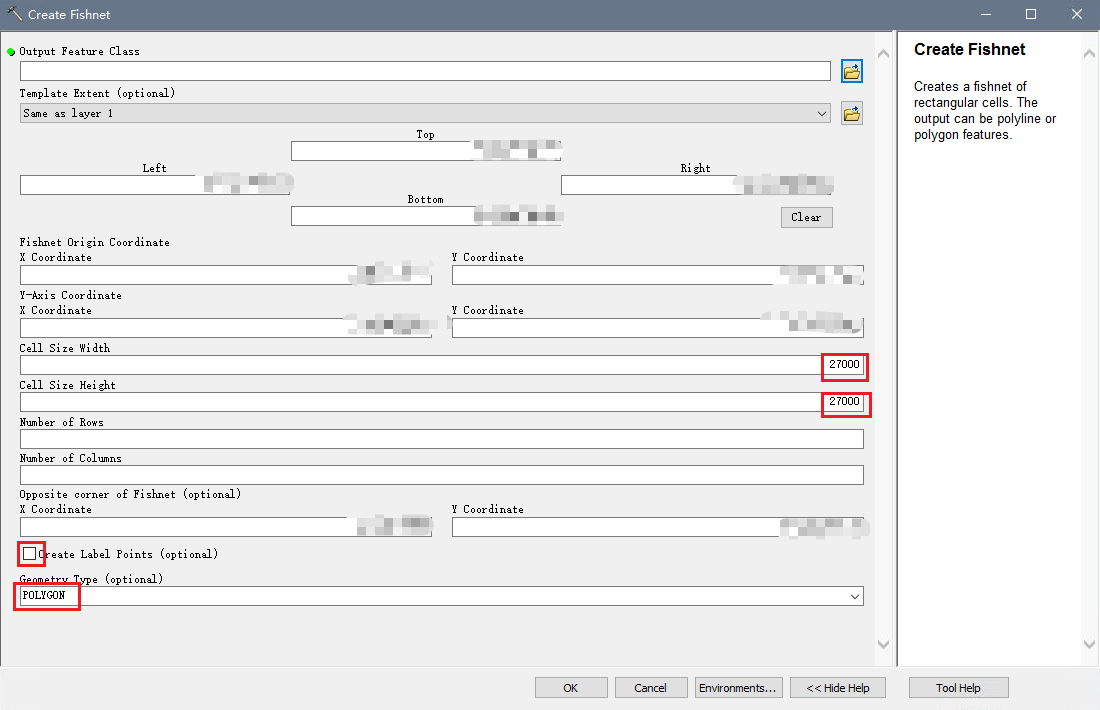Click the Number of Rows field
Viewport: 1100px width, 710px height.
click(x=440, y=438)
